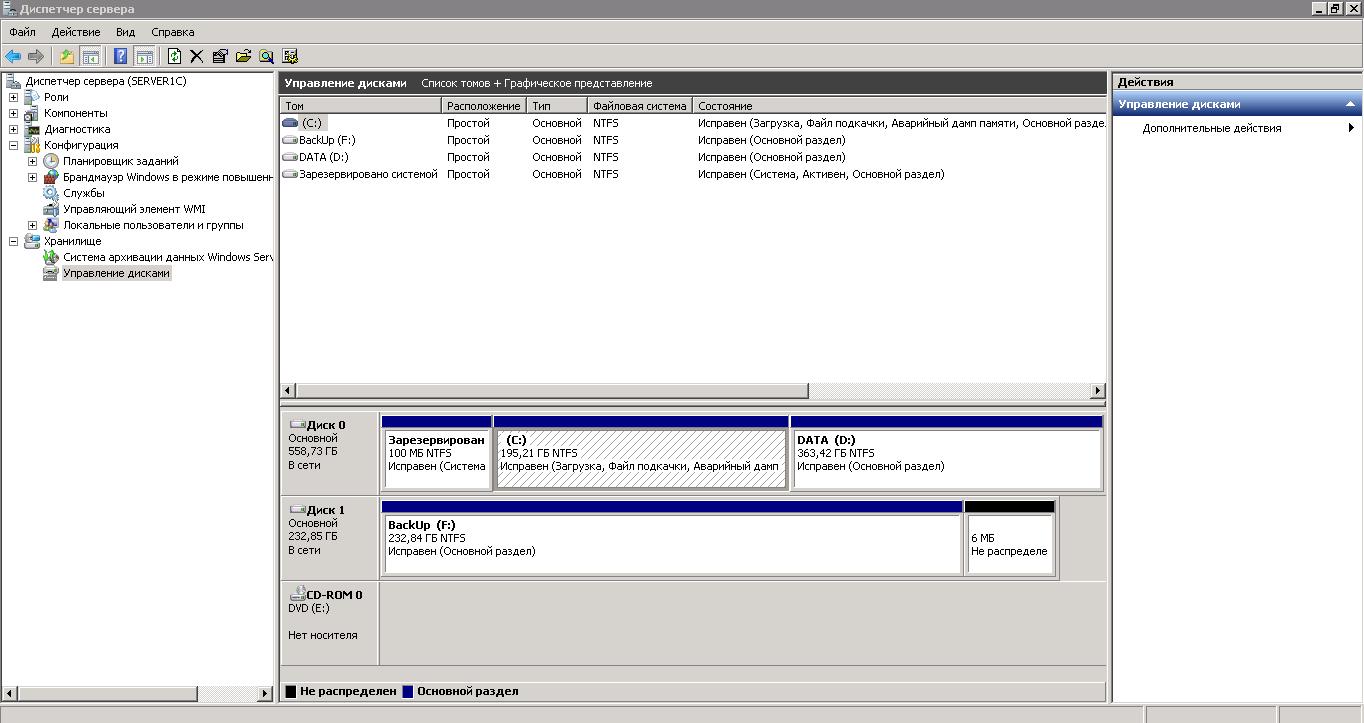This screenshot has height=723, width=1364.
Task: Click the Windows Firewall brick icon
Action: (51, 177)
